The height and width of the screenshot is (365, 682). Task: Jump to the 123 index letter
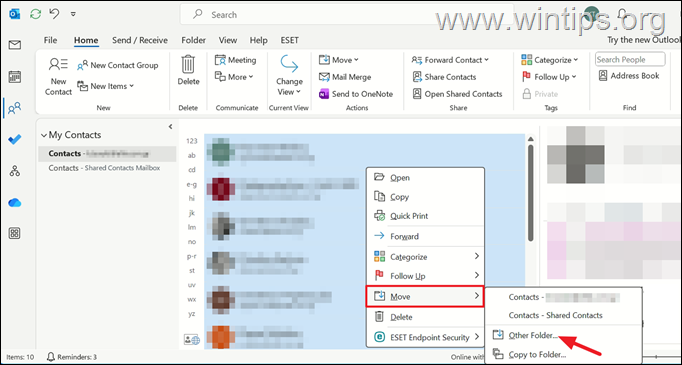(191, 141)
